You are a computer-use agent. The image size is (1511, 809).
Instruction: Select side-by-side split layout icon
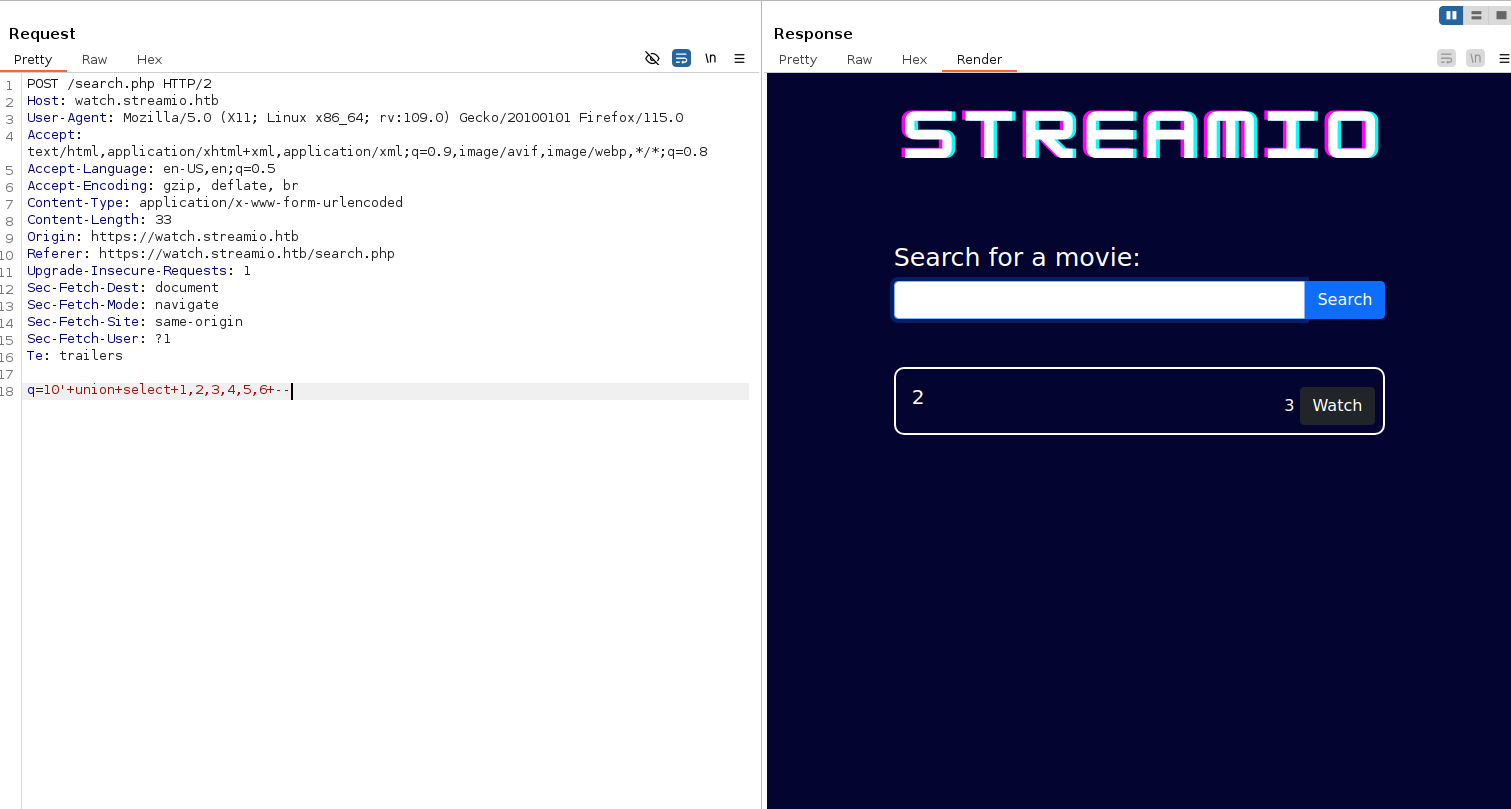tap(1450, 15)
